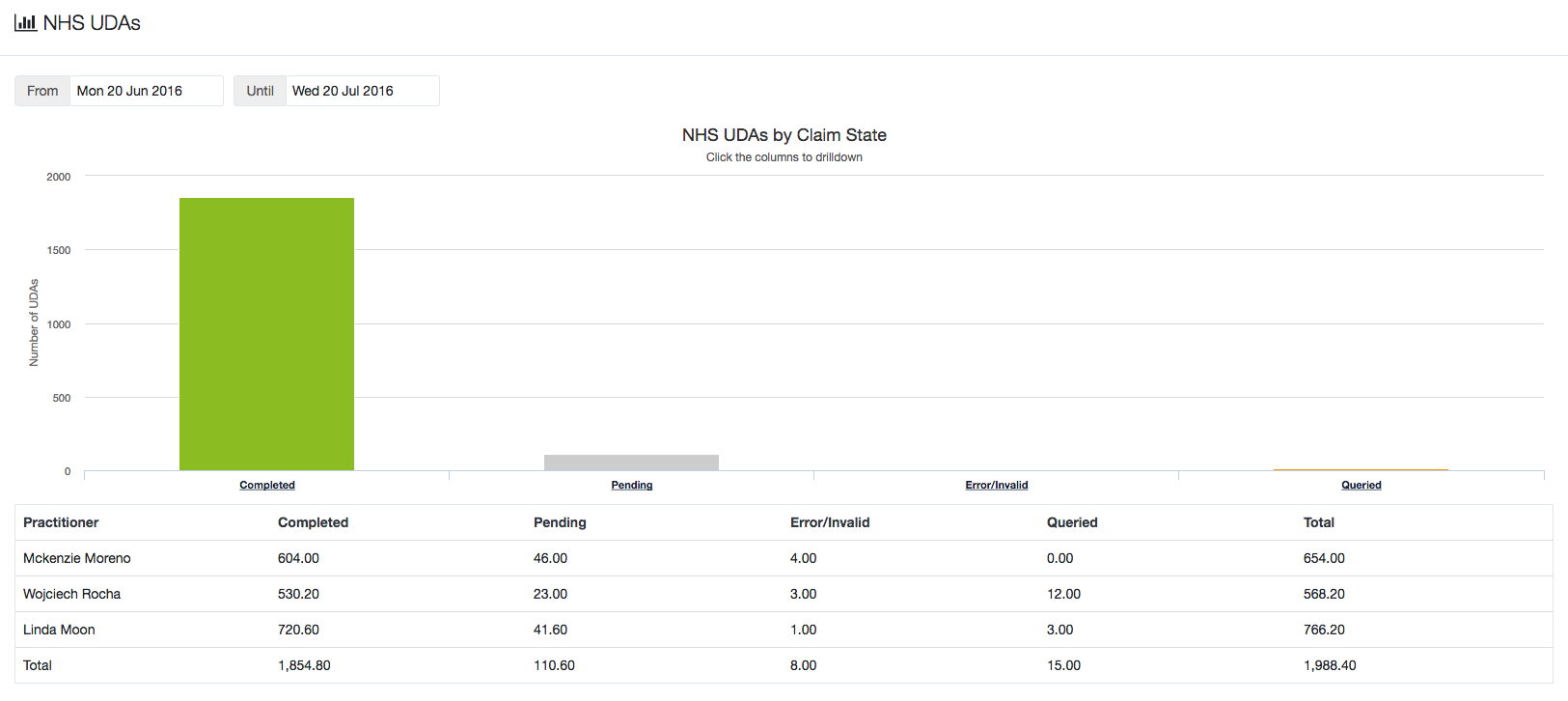Click the Total column header
The width and height of the screenshot is (1568, 701).
tap(1319, 522)
